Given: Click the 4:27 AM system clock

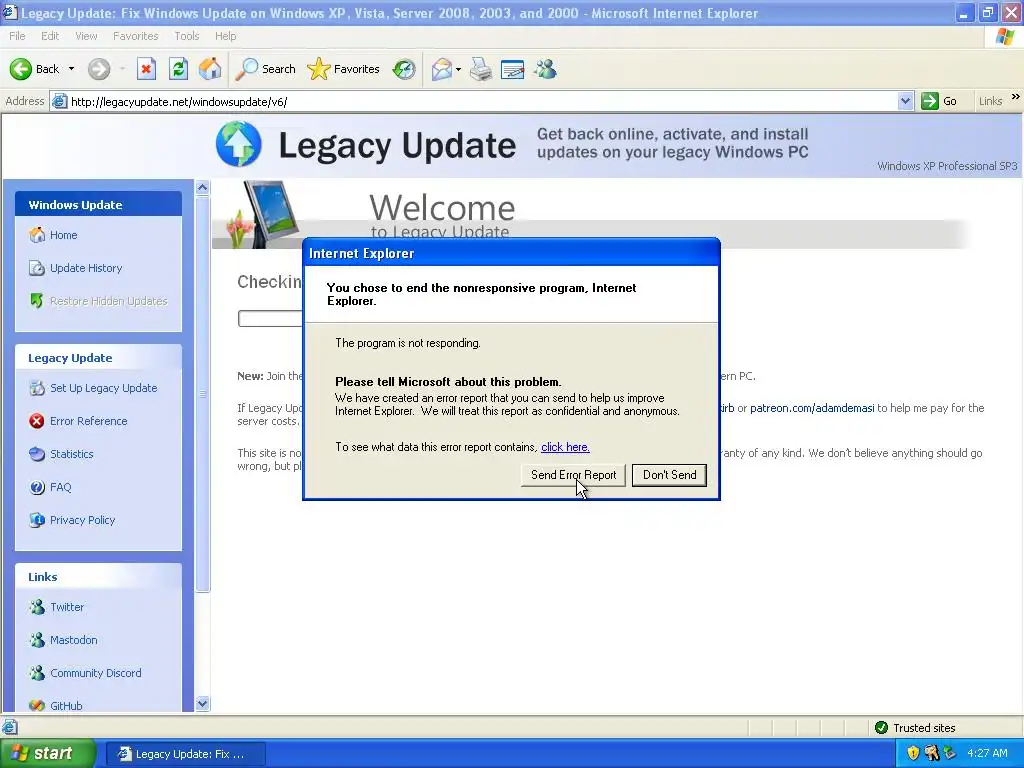Looking at the screenshot, I should tap(987, 753).
